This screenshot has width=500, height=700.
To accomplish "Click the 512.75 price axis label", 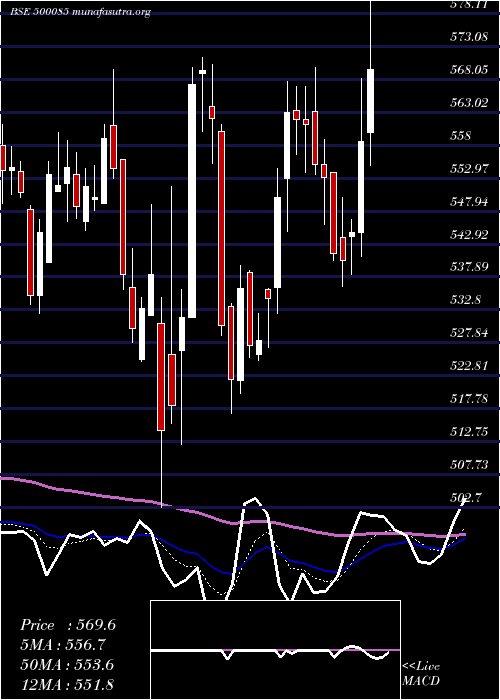I will 469,432.
